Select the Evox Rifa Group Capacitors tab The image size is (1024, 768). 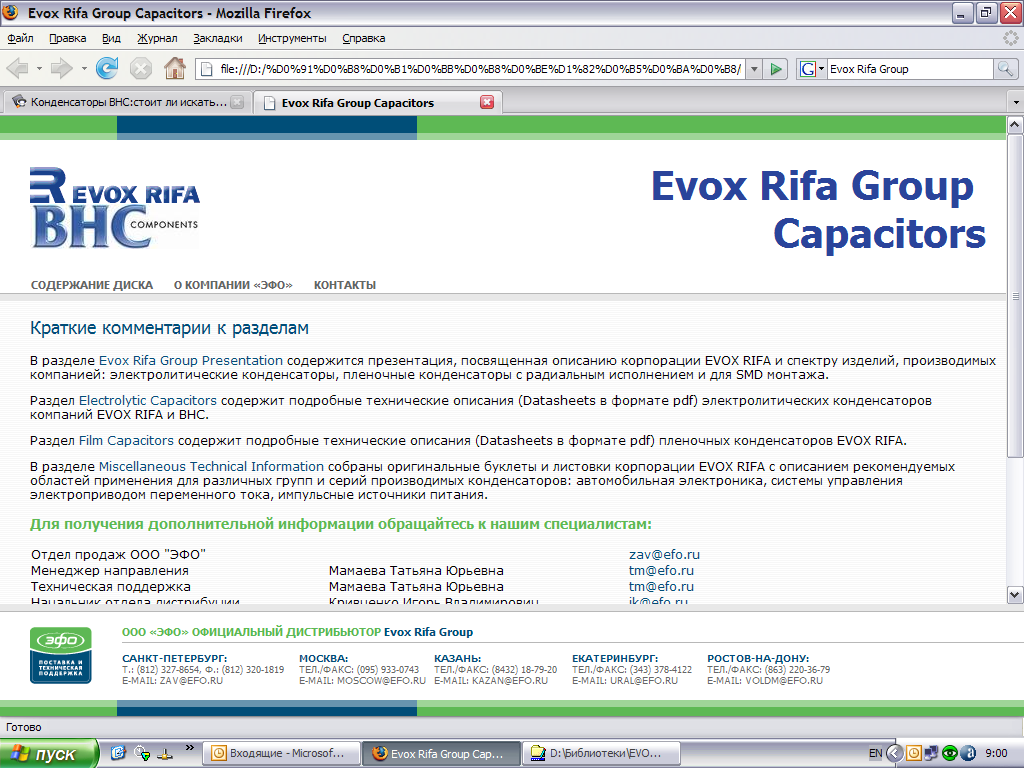(x=378, y=102)
